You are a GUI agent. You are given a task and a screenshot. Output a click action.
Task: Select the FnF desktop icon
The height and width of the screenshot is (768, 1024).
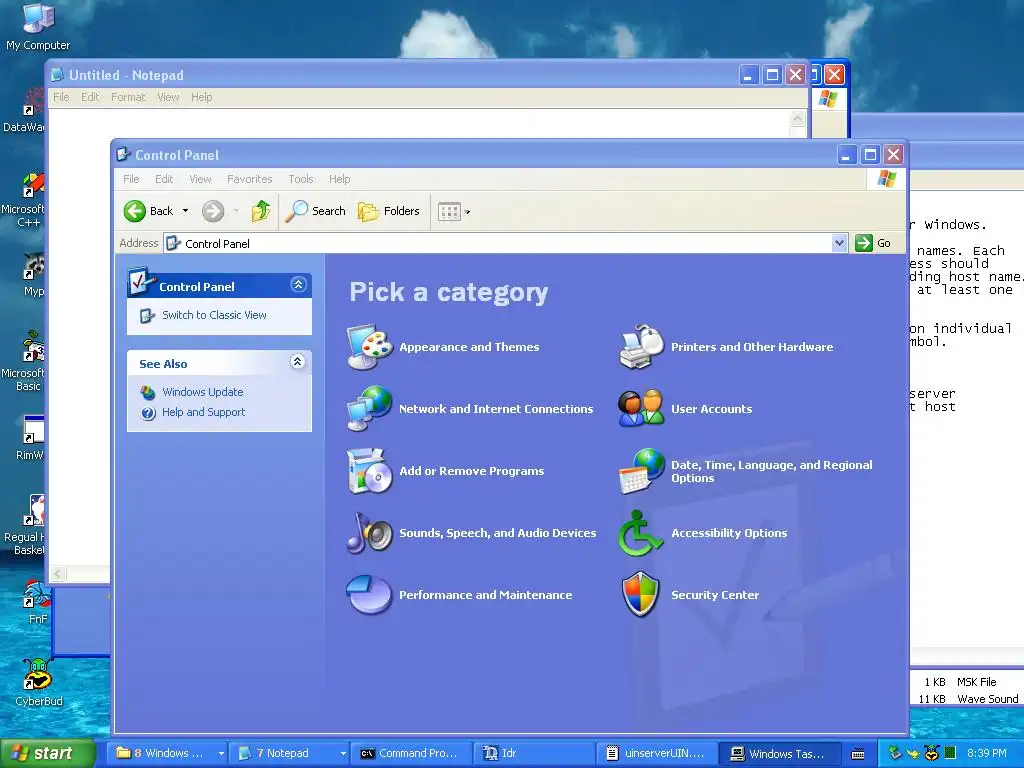pyautogui.click(x=37, y=602)
